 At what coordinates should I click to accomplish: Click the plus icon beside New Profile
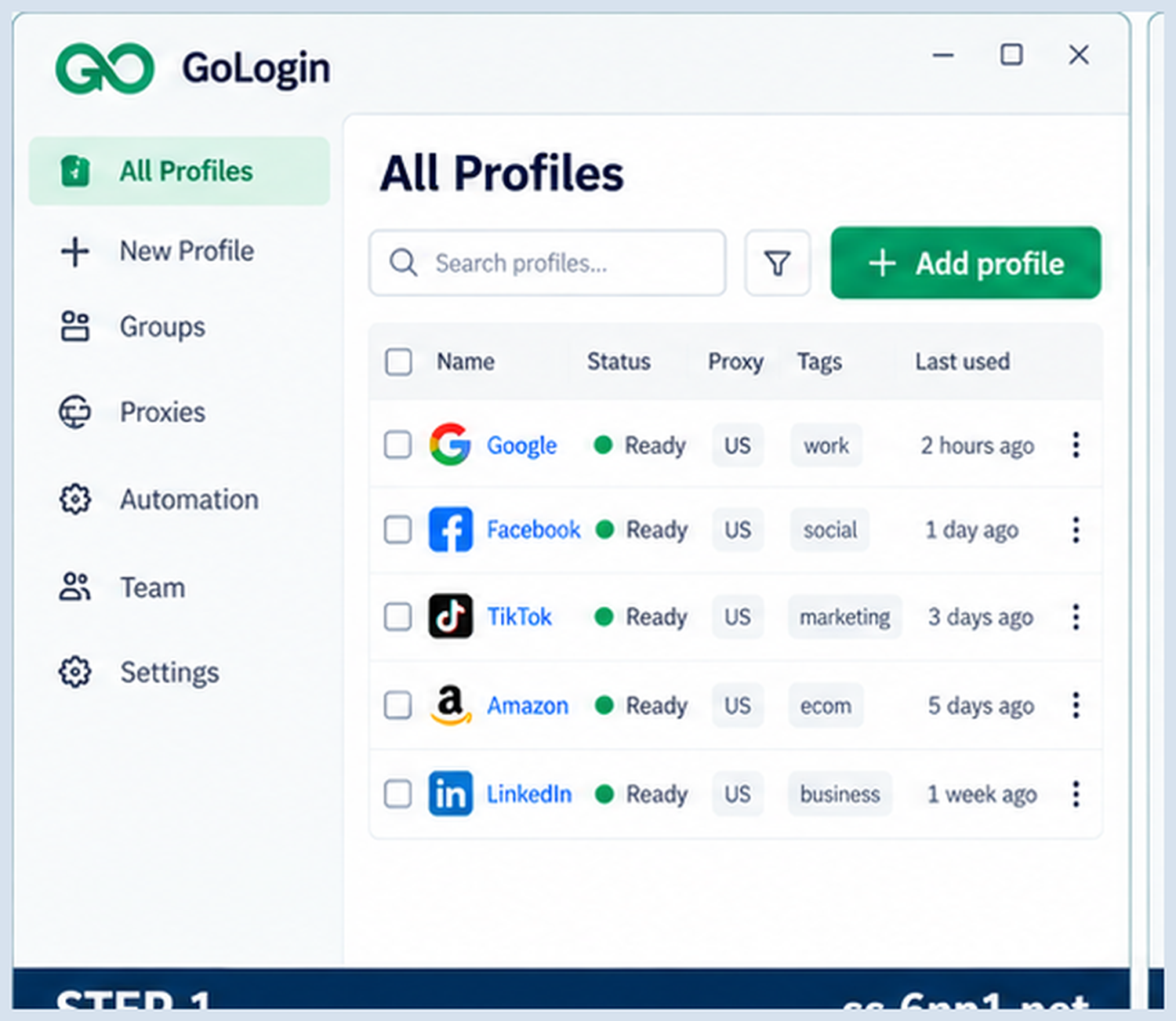(75, 252)
